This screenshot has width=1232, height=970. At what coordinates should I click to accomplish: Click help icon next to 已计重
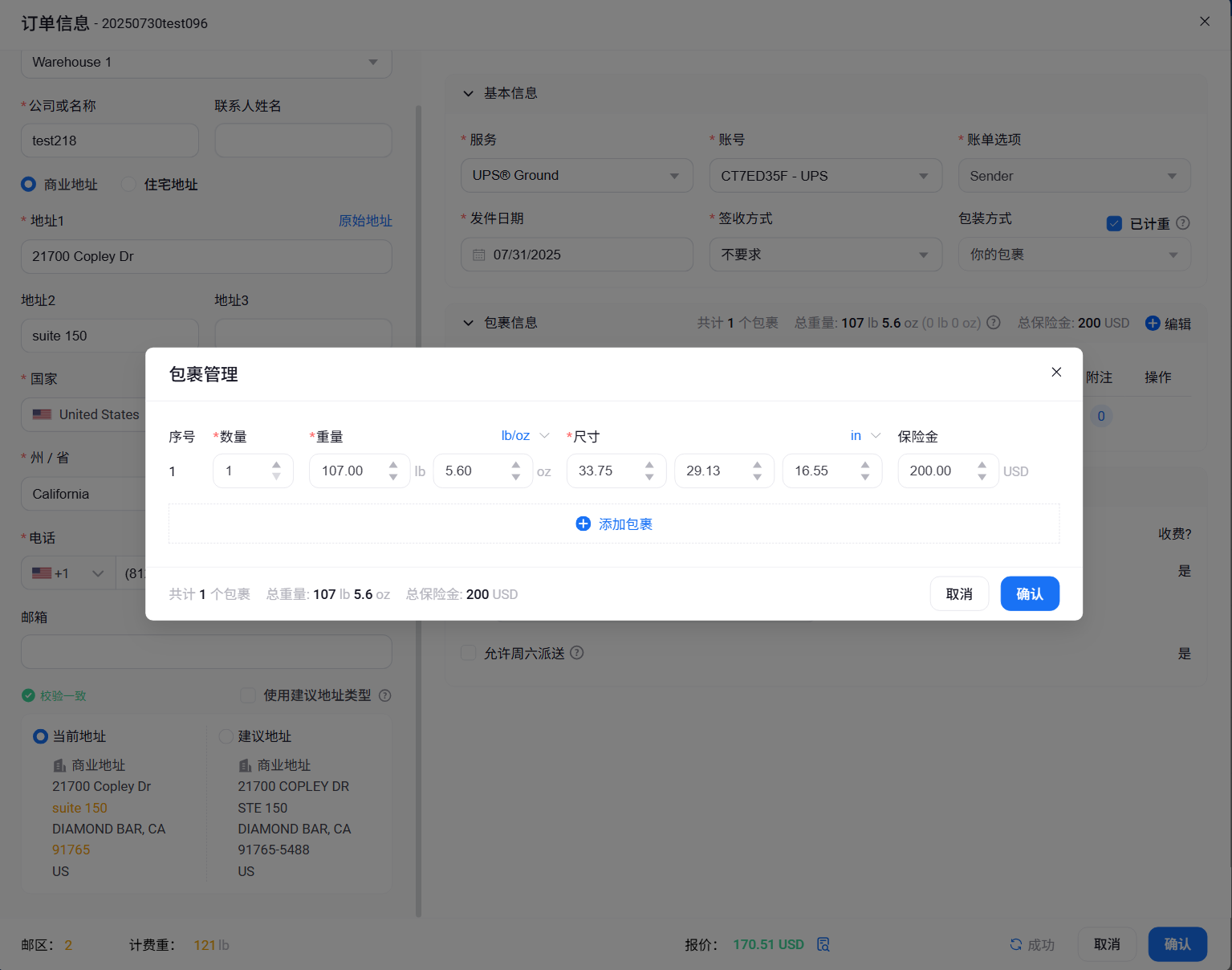(x=1183, y=223)
